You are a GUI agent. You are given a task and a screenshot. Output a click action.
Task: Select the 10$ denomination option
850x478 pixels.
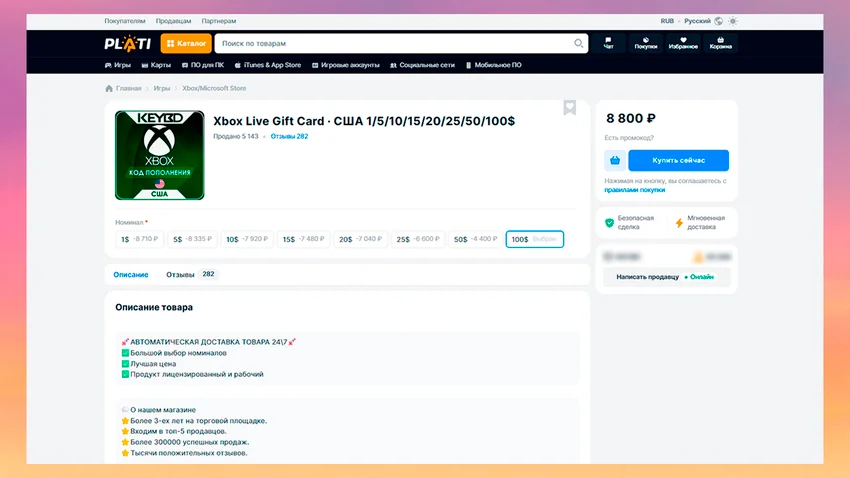[x=247, y=239]
